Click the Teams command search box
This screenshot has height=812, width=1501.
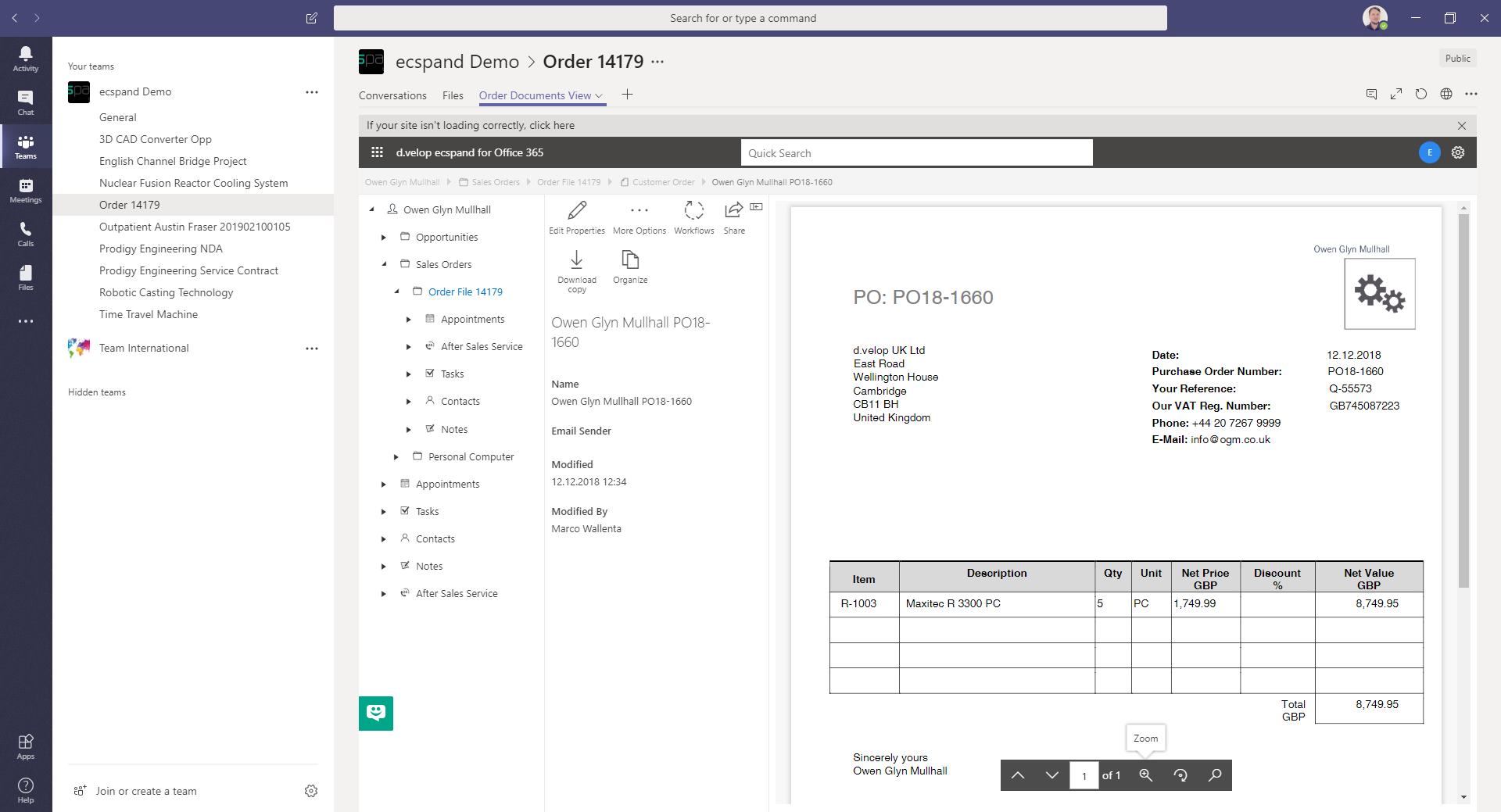750,18
